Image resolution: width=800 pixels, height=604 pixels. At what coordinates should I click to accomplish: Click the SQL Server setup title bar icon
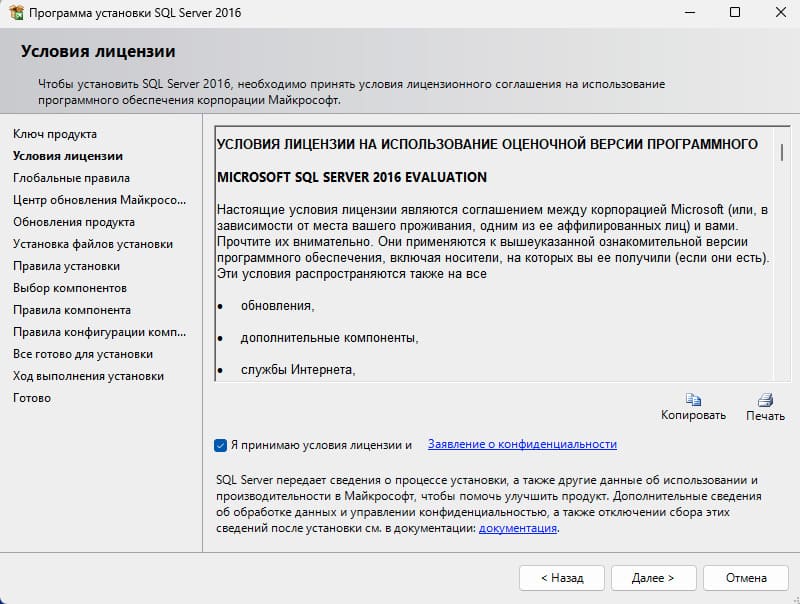point(16,13)
